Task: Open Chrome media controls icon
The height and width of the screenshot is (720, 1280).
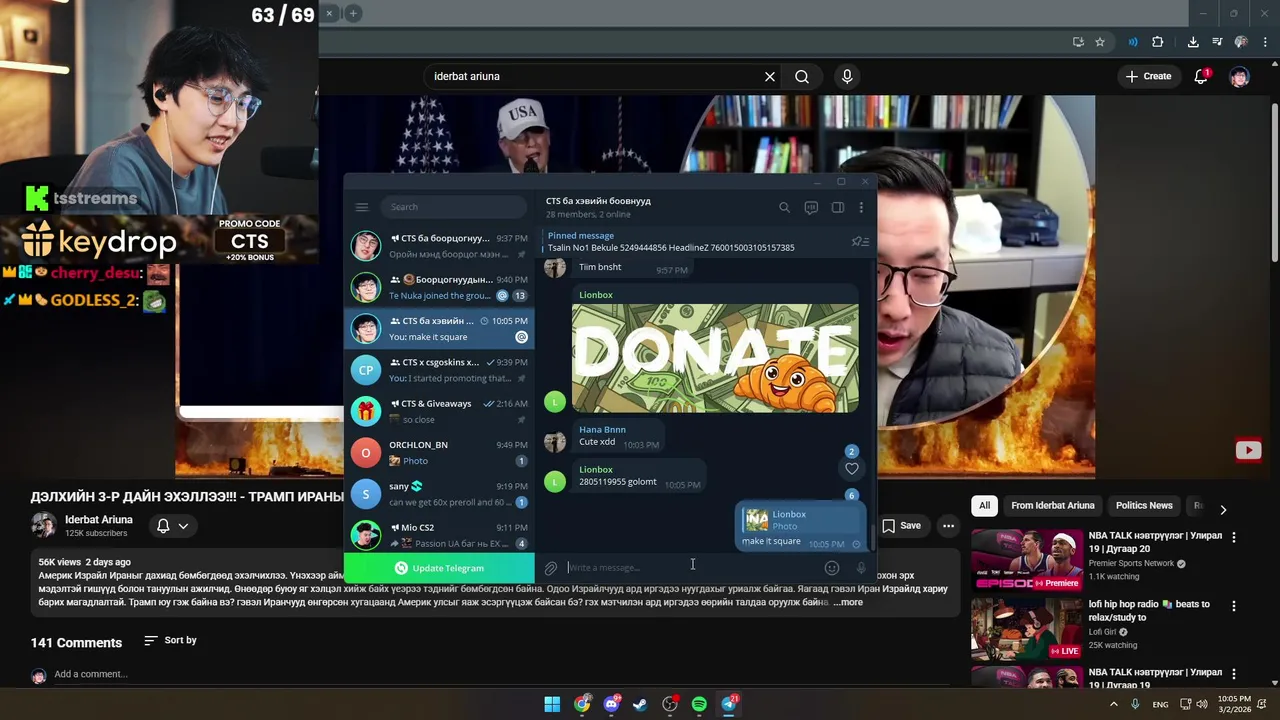Action: click(1218, 42)
